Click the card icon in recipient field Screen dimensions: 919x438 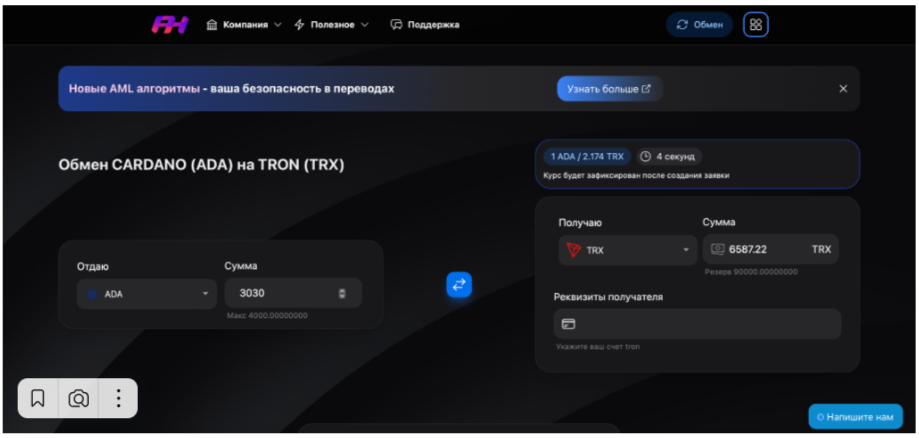coord(569,324)
